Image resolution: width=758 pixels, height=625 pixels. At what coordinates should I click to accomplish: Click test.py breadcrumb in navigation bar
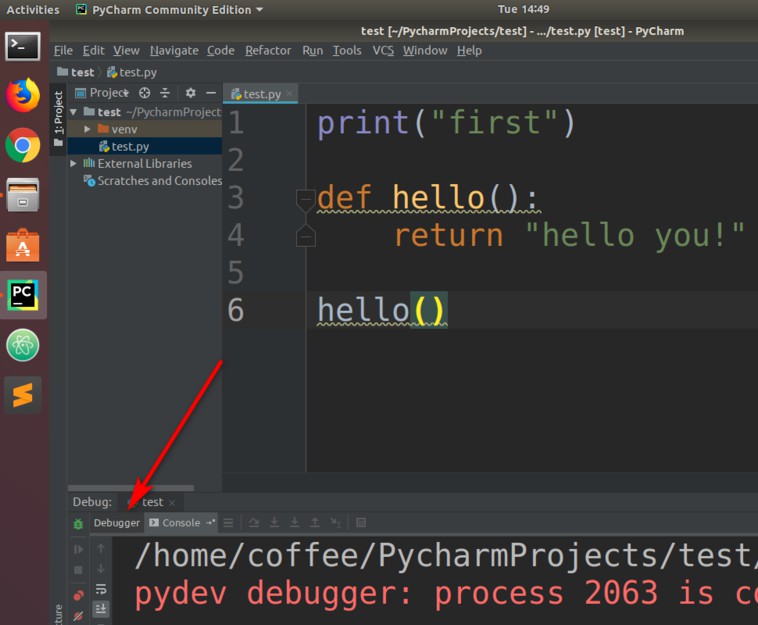[x=131, y=73]
